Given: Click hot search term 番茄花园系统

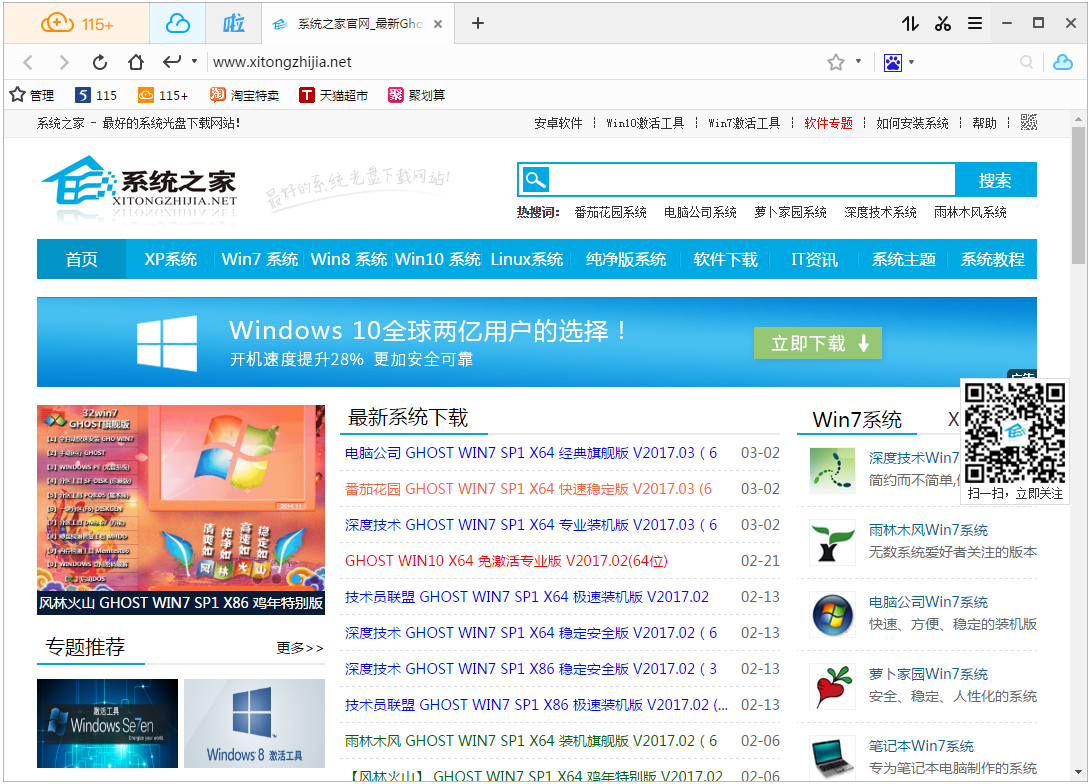Looking at the screenshot, I should pyautogui.click(x=610, y=212).
